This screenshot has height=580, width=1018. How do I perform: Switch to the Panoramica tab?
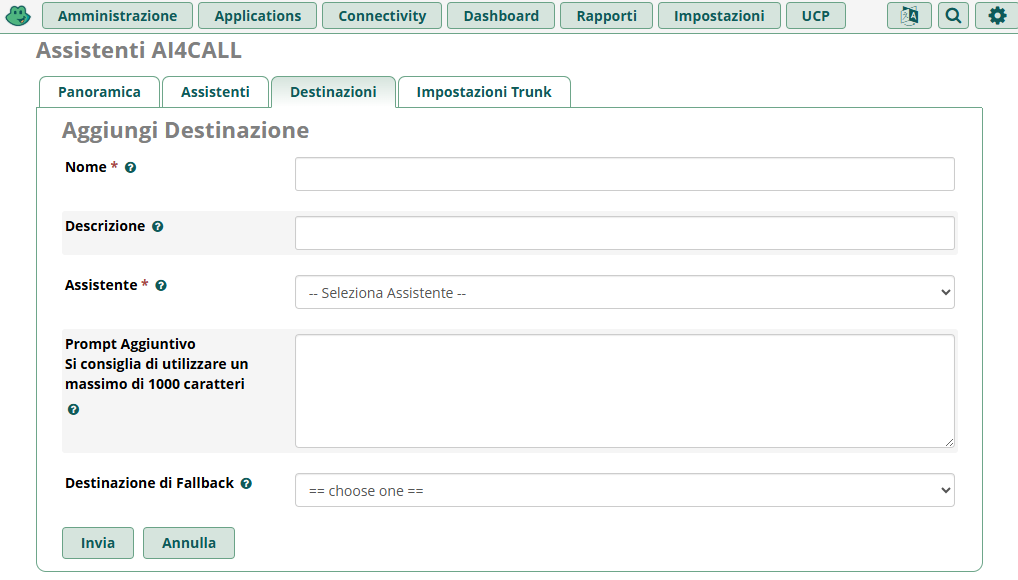pos(99,91)
